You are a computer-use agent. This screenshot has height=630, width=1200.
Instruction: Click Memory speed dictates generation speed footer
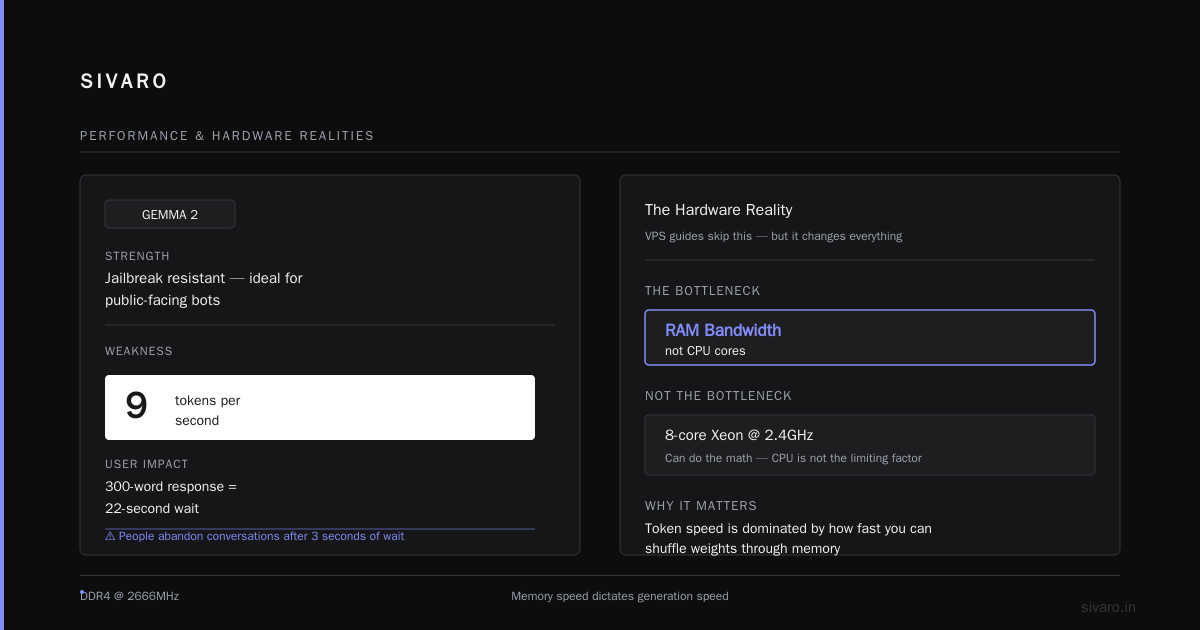click(620, 596)
